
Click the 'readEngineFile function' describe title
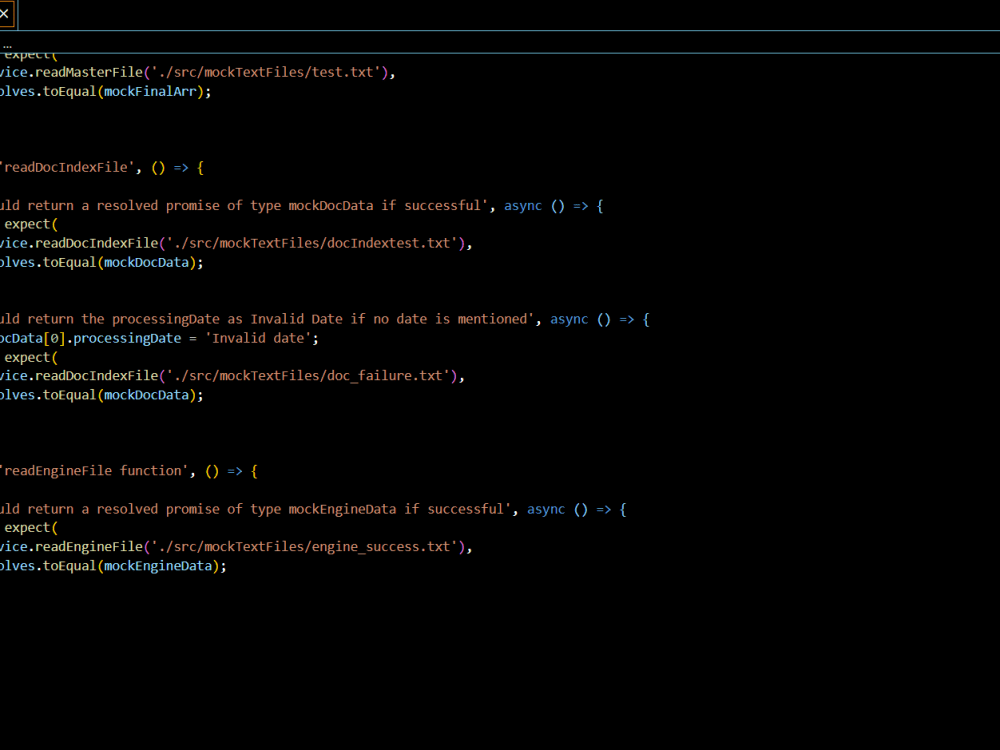[x=94, y=471]
